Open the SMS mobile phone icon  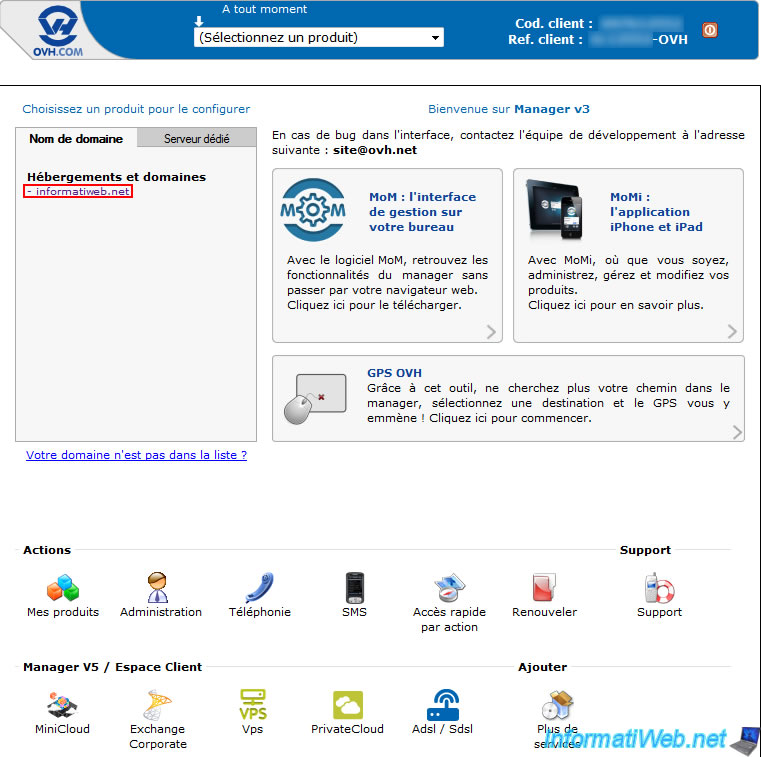point(354,588)
